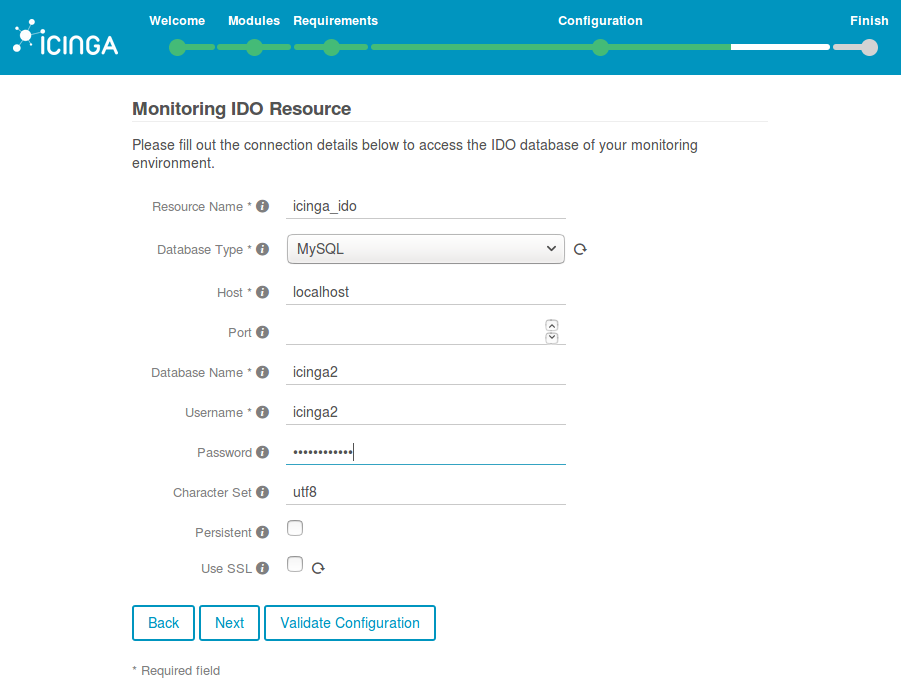901x687 pixels.
Task: Focus the Database Name field
Action: [426, 372]
